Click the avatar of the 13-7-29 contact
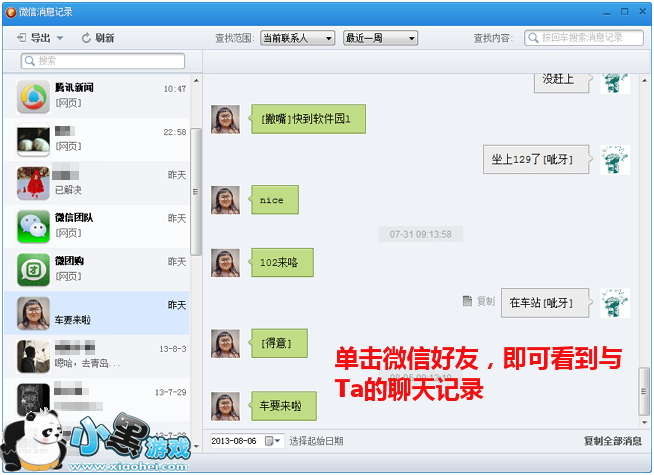 pyautogui.click(x=33, y=400)
